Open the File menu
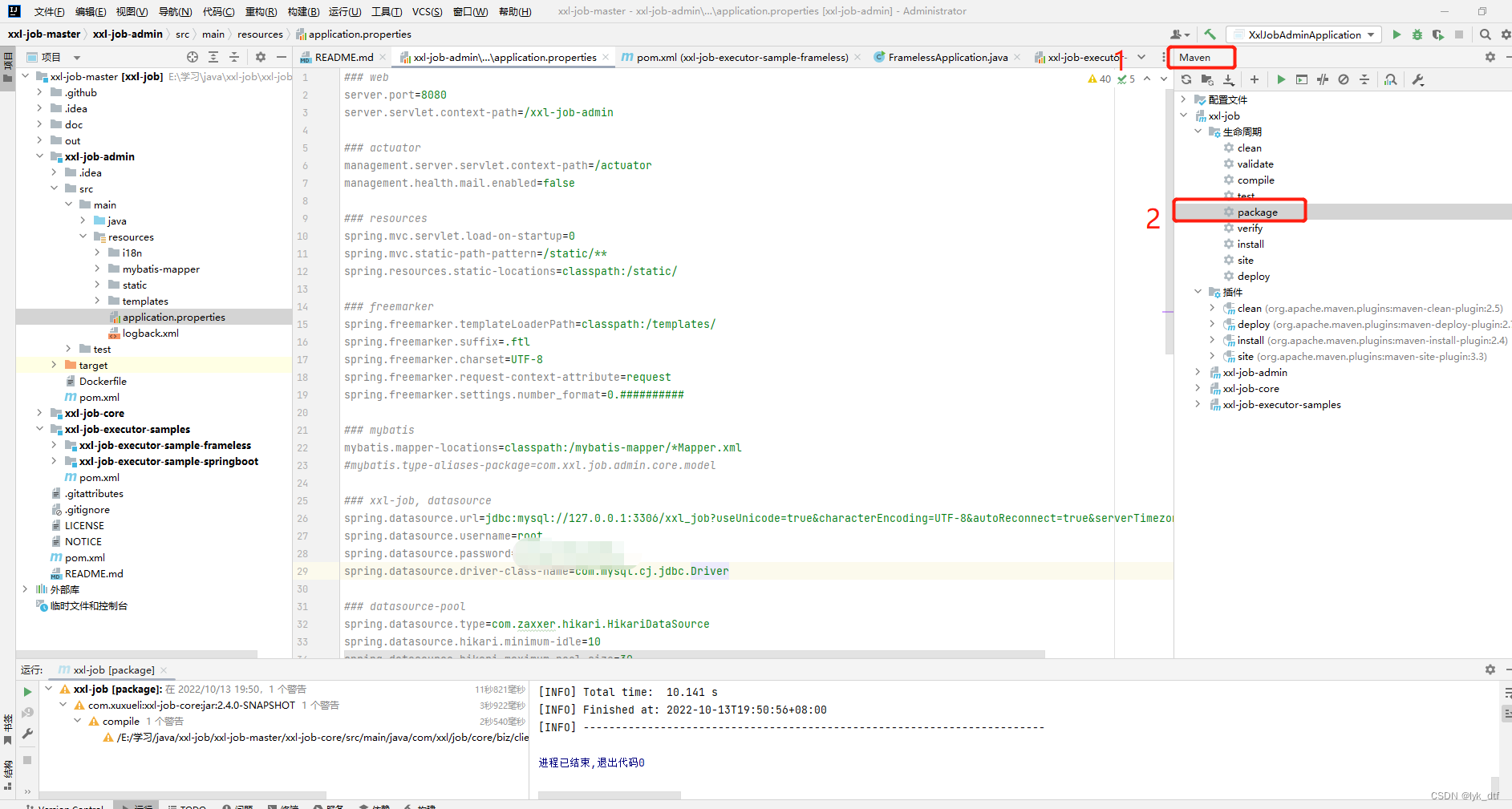Viewport: 1512px width, 809px height. point(50,11)
